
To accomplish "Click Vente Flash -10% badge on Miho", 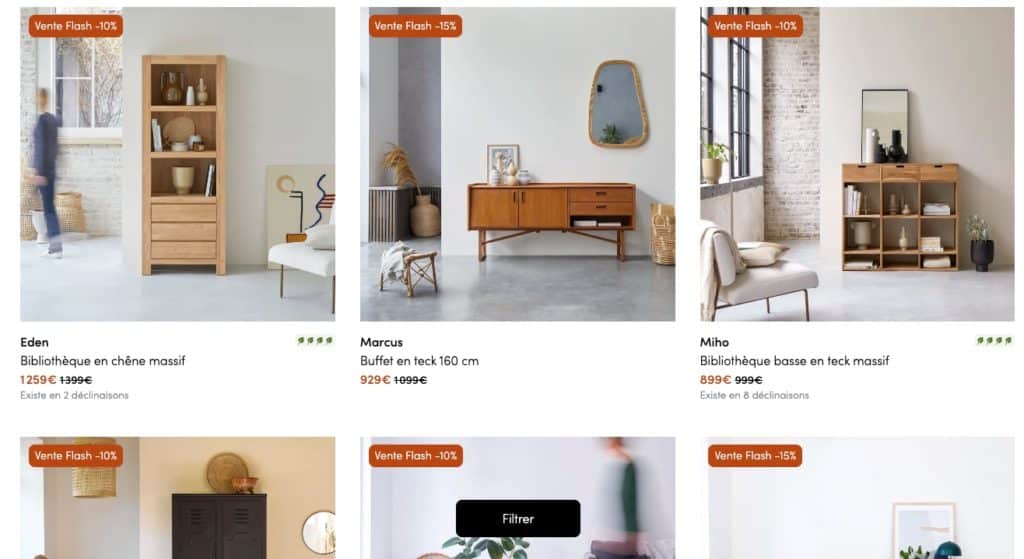I will pyautogui.click(x=756, y=26).
